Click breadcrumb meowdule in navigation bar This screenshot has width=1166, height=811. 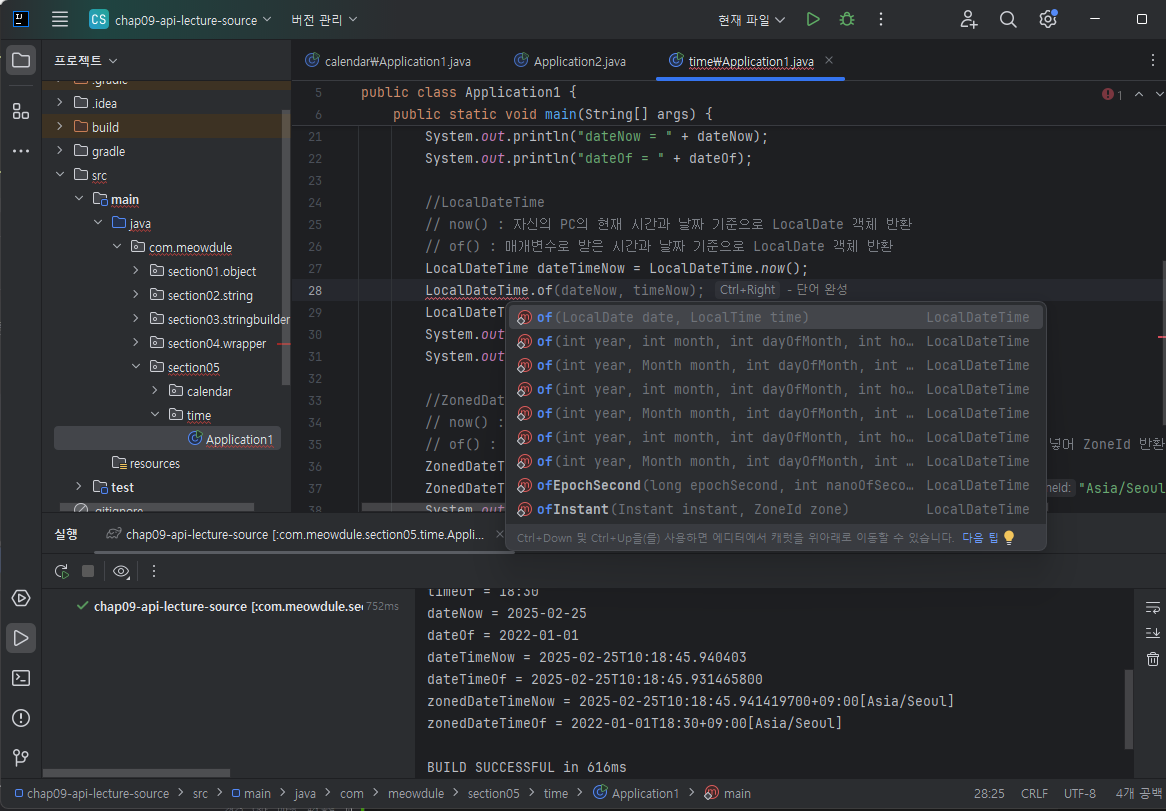pos(416,793)
